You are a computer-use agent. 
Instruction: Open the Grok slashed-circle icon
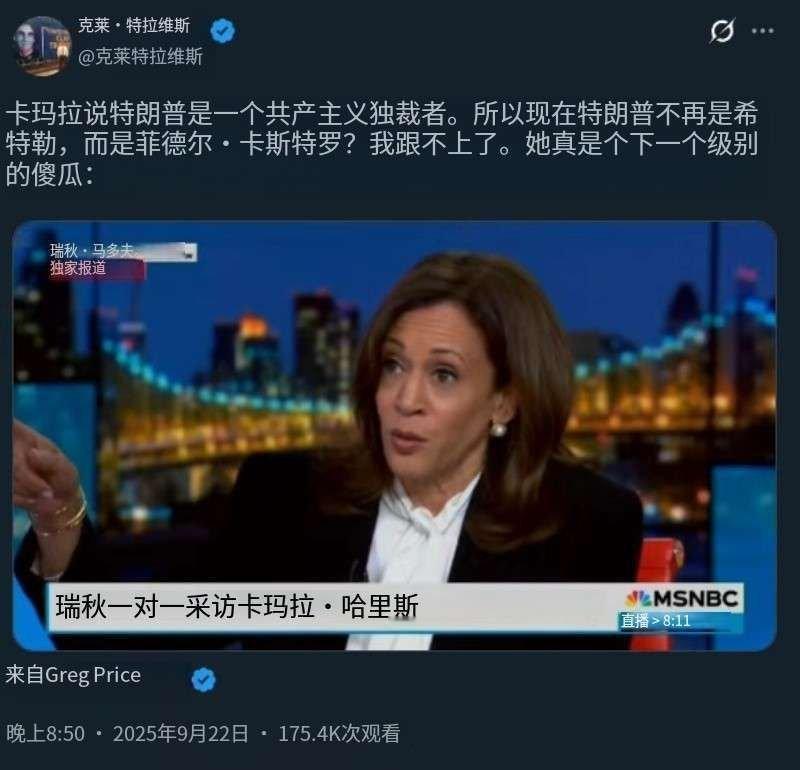click(722, 31)
